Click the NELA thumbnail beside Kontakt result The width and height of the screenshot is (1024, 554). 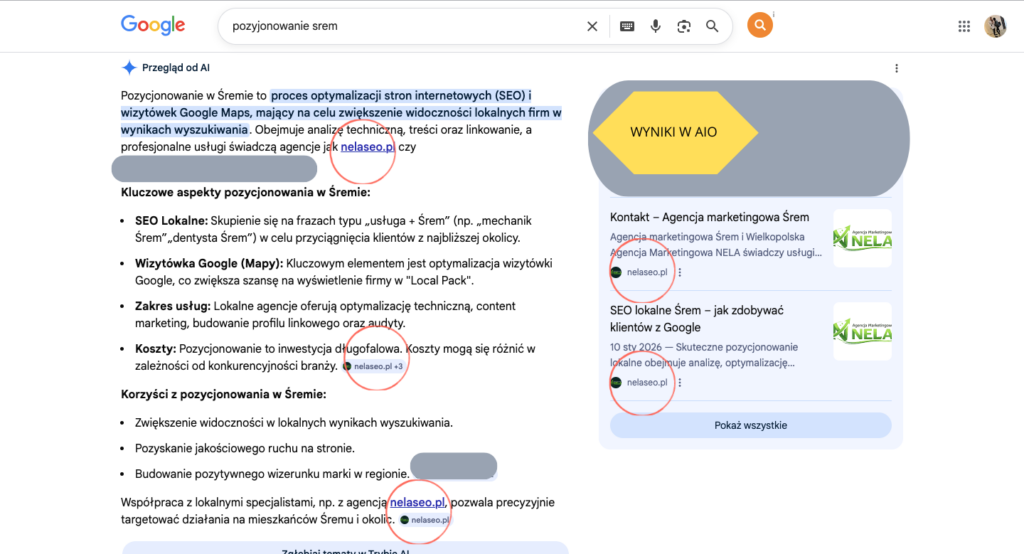[862, 238]
